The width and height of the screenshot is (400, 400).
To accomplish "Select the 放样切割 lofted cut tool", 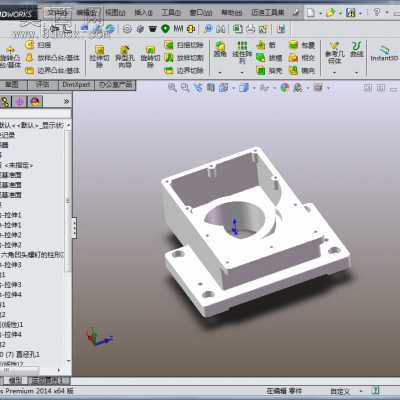I will [x=183, y=58].
